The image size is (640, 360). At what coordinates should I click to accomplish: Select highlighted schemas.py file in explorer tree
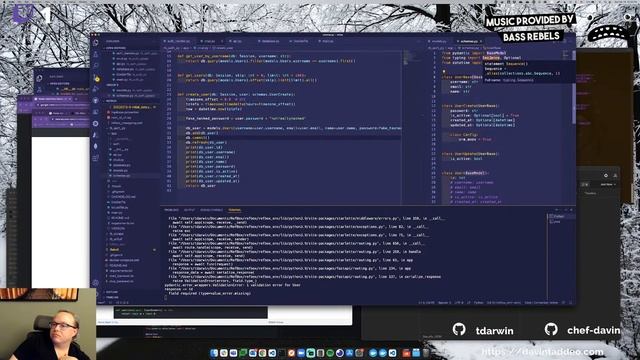(122, 176)
